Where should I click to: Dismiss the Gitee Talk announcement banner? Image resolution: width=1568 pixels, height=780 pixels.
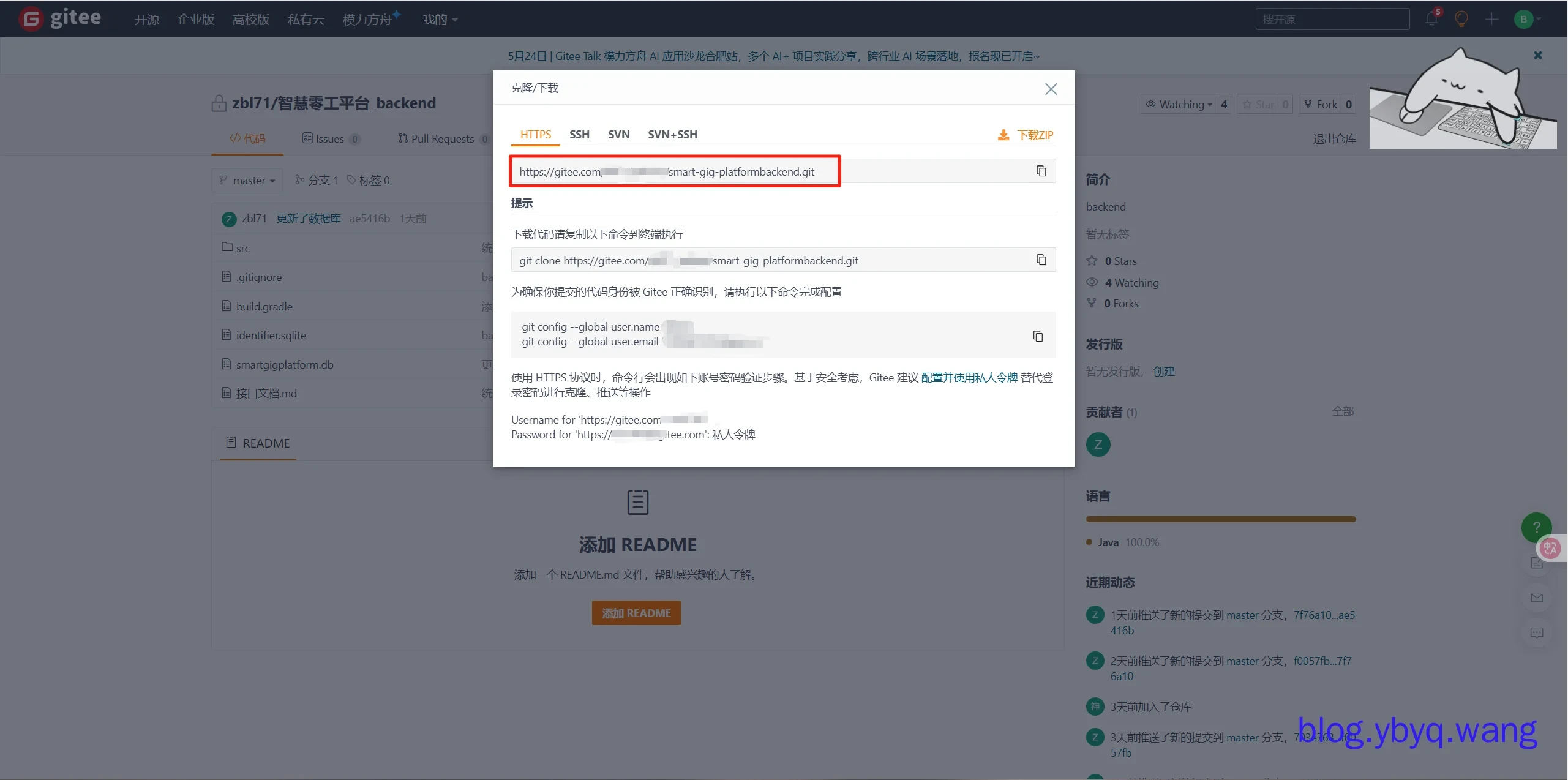pyautogui.click(x=1538, y=55)
